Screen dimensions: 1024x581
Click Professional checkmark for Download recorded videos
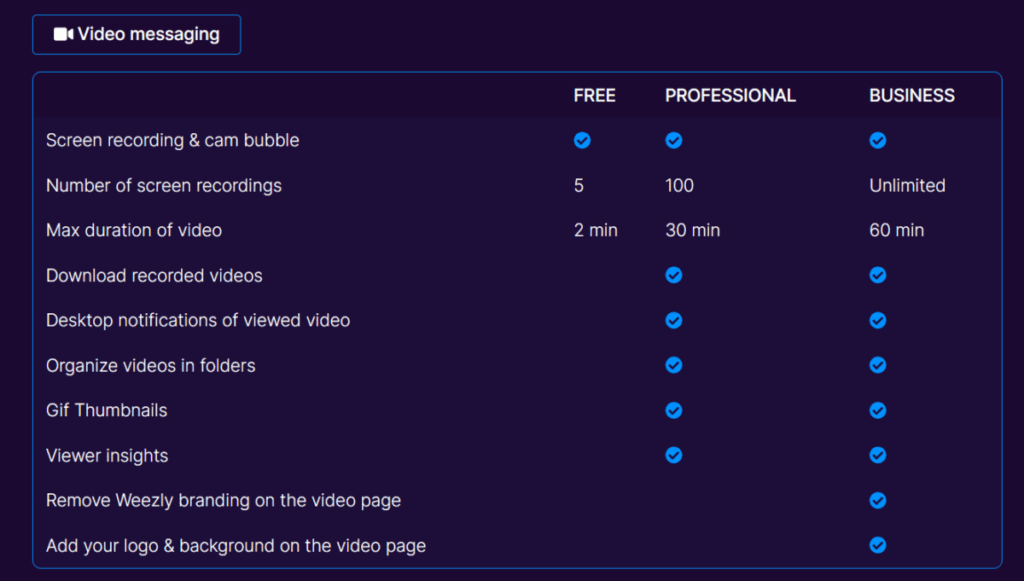[x=674, y=275]
